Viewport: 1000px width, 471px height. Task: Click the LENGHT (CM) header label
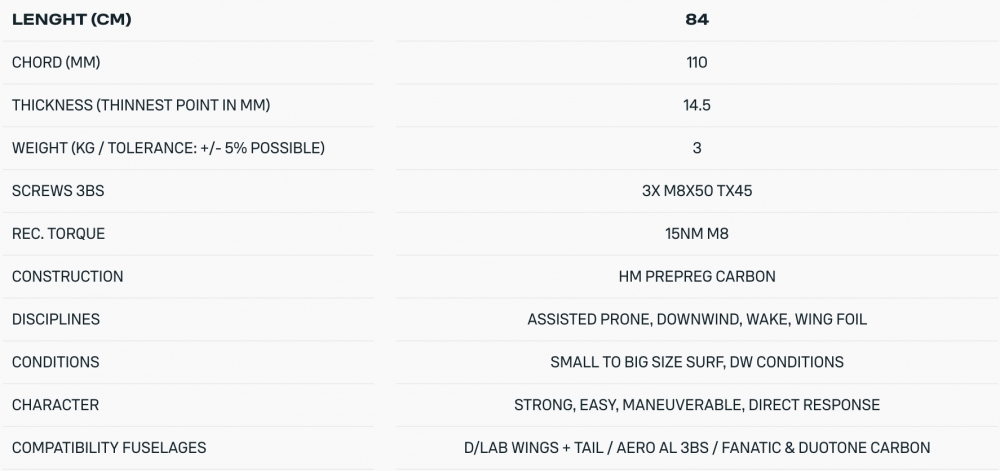[71, 19]
